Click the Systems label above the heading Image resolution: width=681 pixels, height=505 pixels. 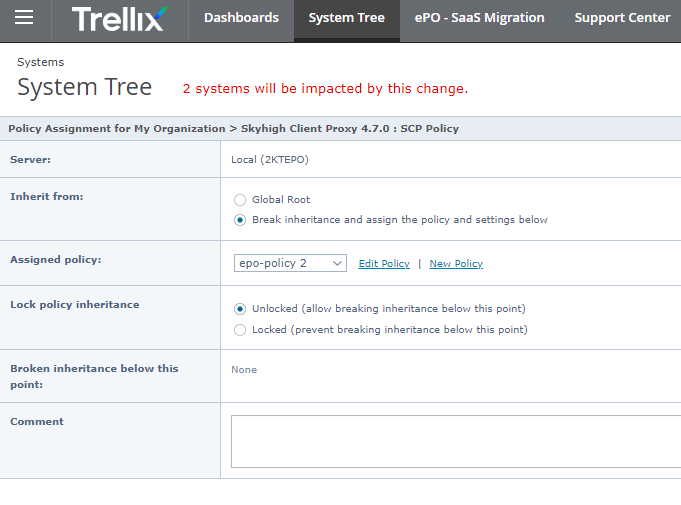40,62
